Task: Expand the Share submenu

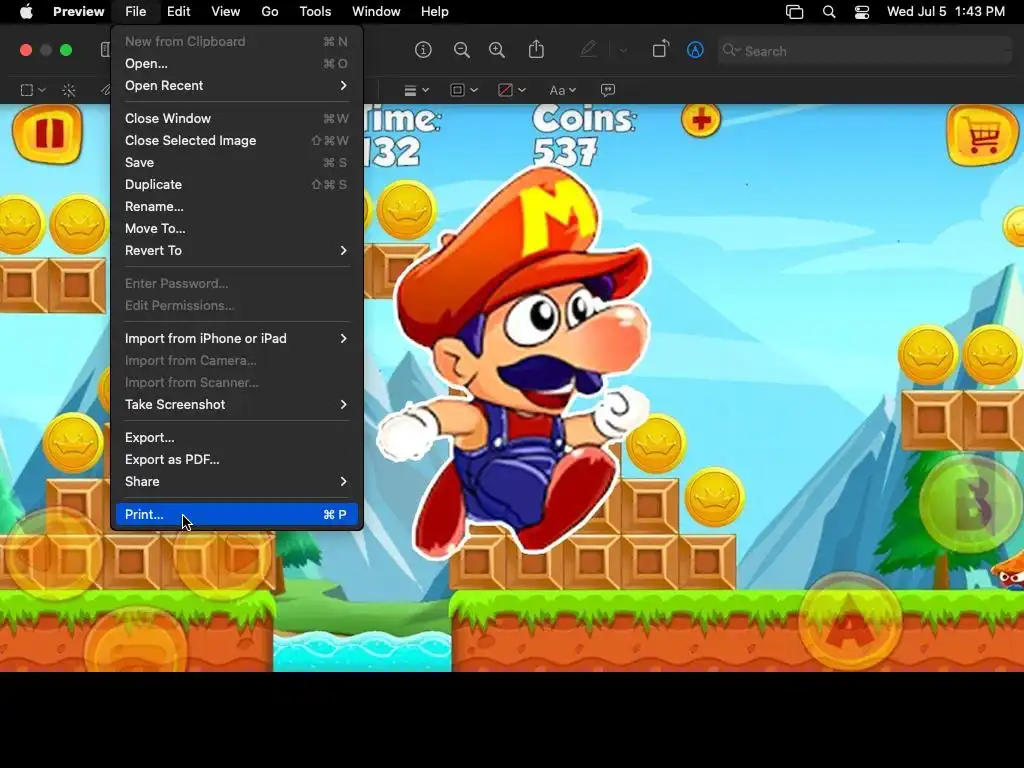Action: click(x=236, y=481)
